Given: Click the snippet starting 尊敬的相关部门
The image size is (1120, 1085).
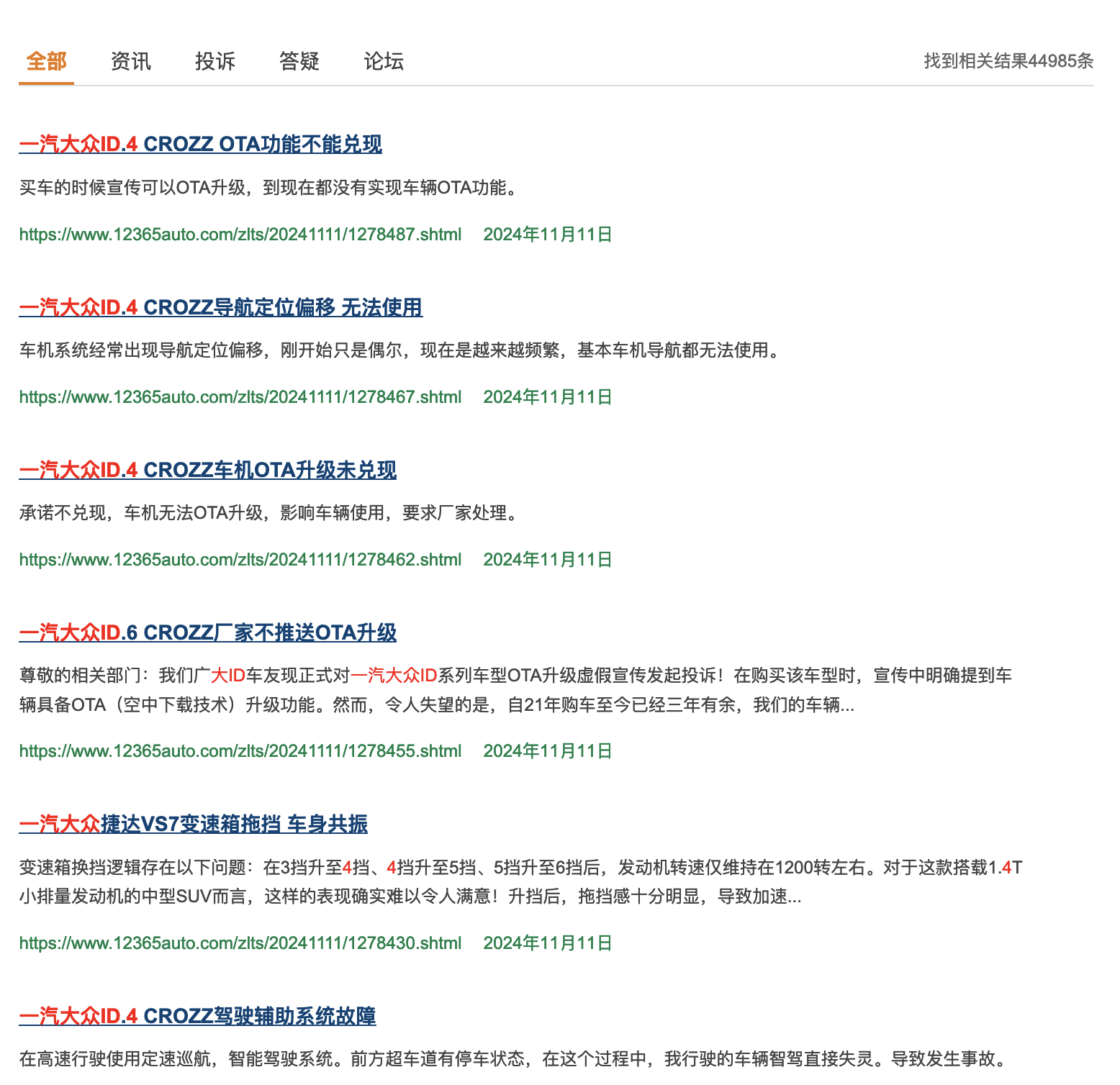Looking at the screenshot, I should pyautogui.click(x=515, y=690).
